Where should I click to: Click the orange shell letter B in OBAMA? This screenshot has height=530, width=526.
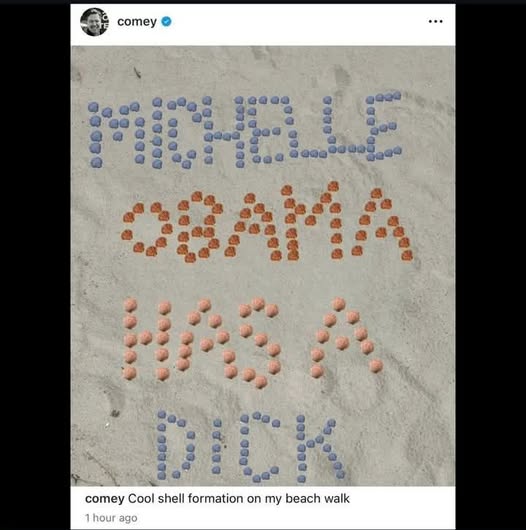[x=199, y=227]
